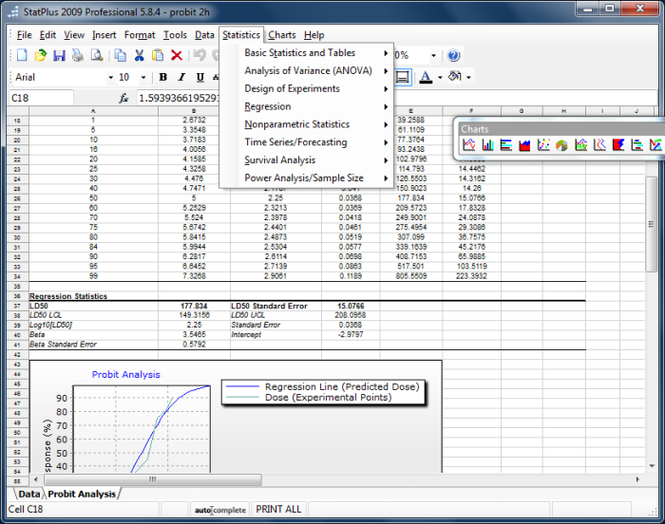Image resolution: width=665 pixels, height=524 pixels.
Task: Insert an area chart from Charts panel
Action: [525, 145]
